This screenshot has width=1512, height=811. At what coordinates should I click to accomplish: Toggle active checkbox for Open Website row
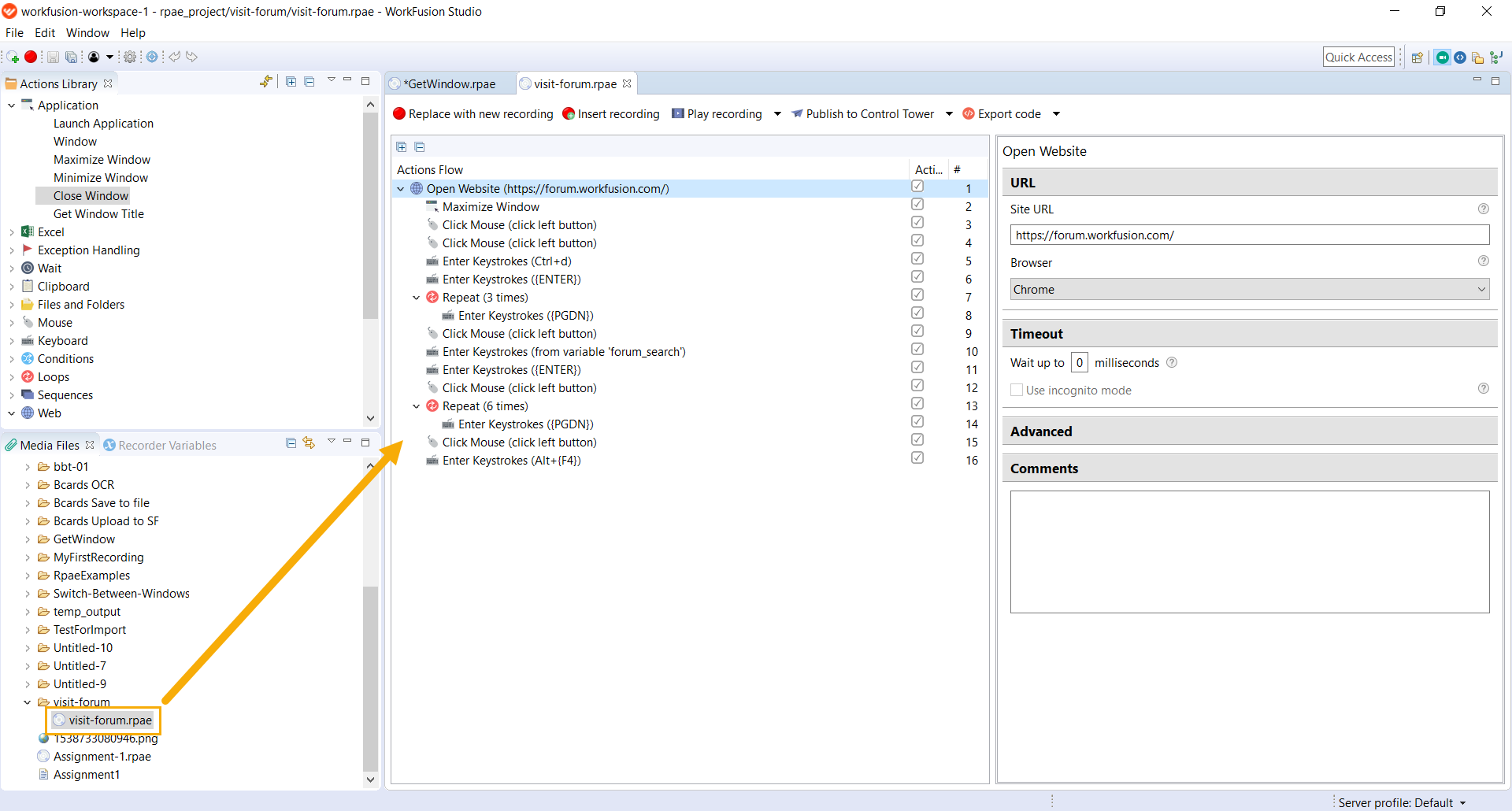tap(917, 187)
